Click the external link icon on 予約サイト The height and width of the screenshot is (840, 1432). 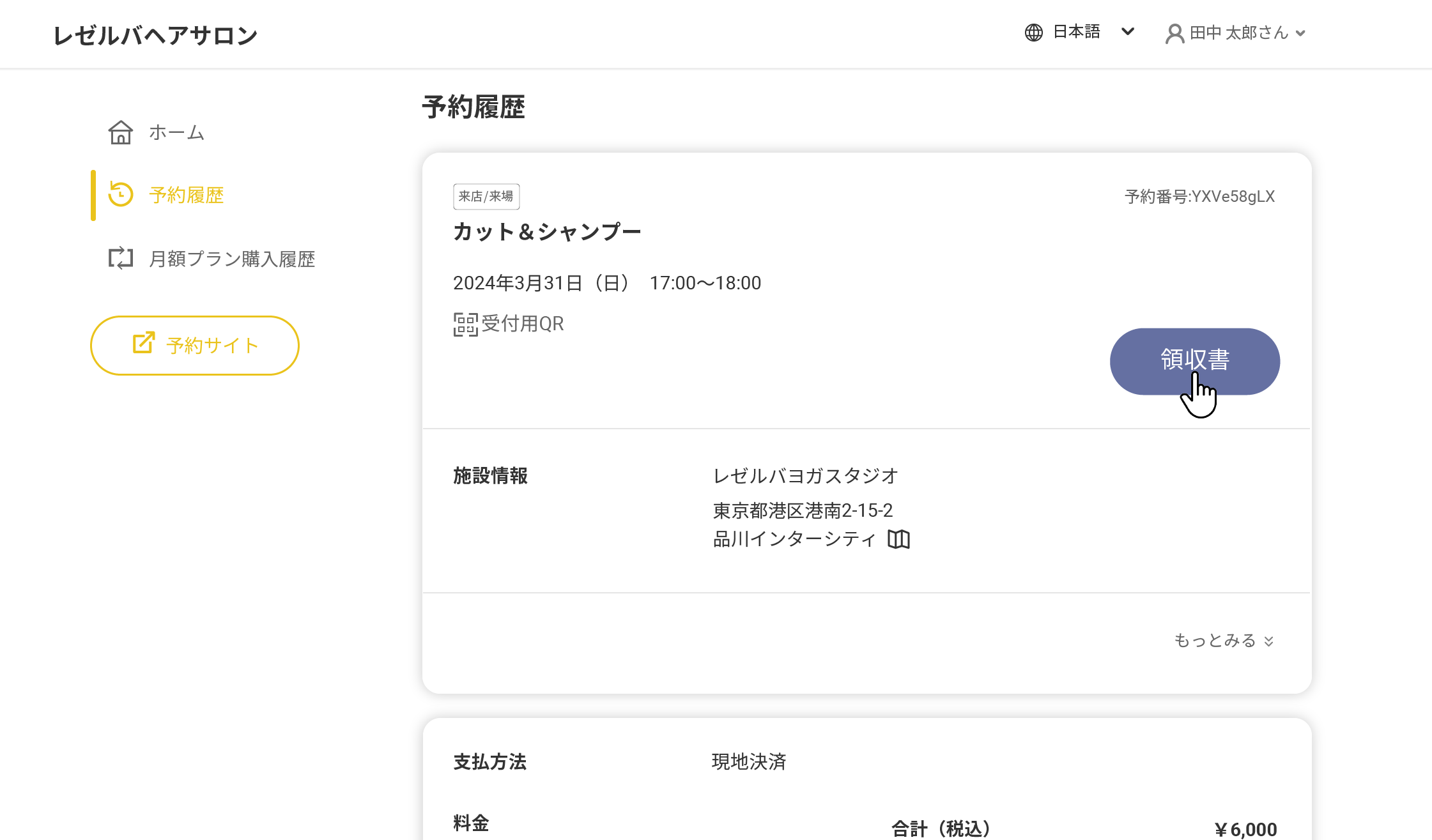tap(144, 343)
